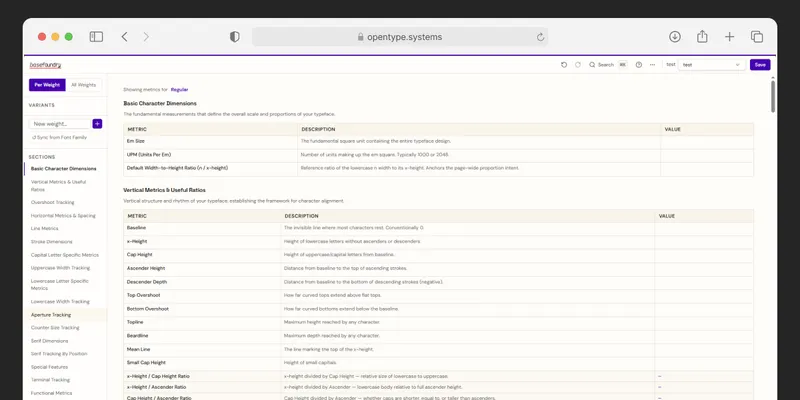Screen dimensions: 800x400
Task: Reload the page using the refresh icon
Action: click(x=540, y=37)
